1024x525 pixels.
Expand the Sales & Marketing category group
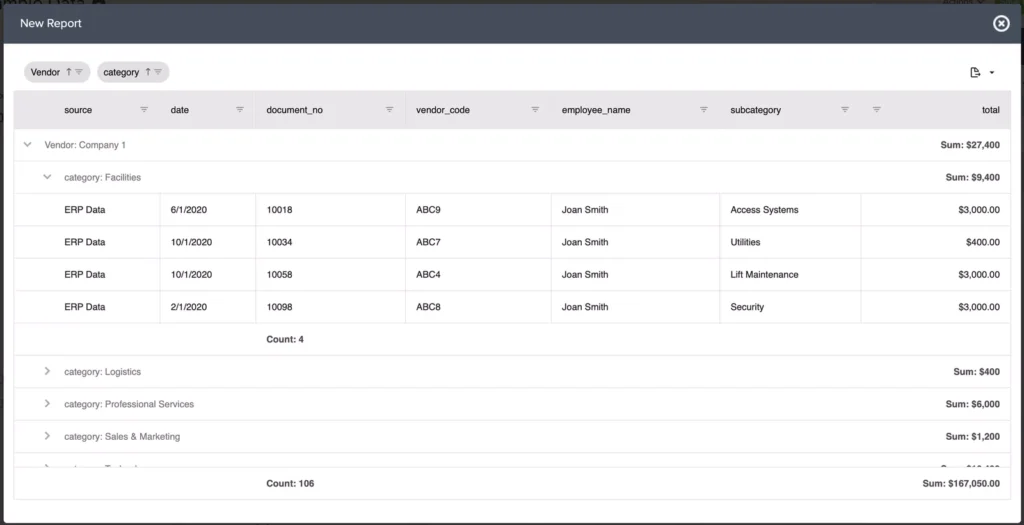tap(47, 436)
